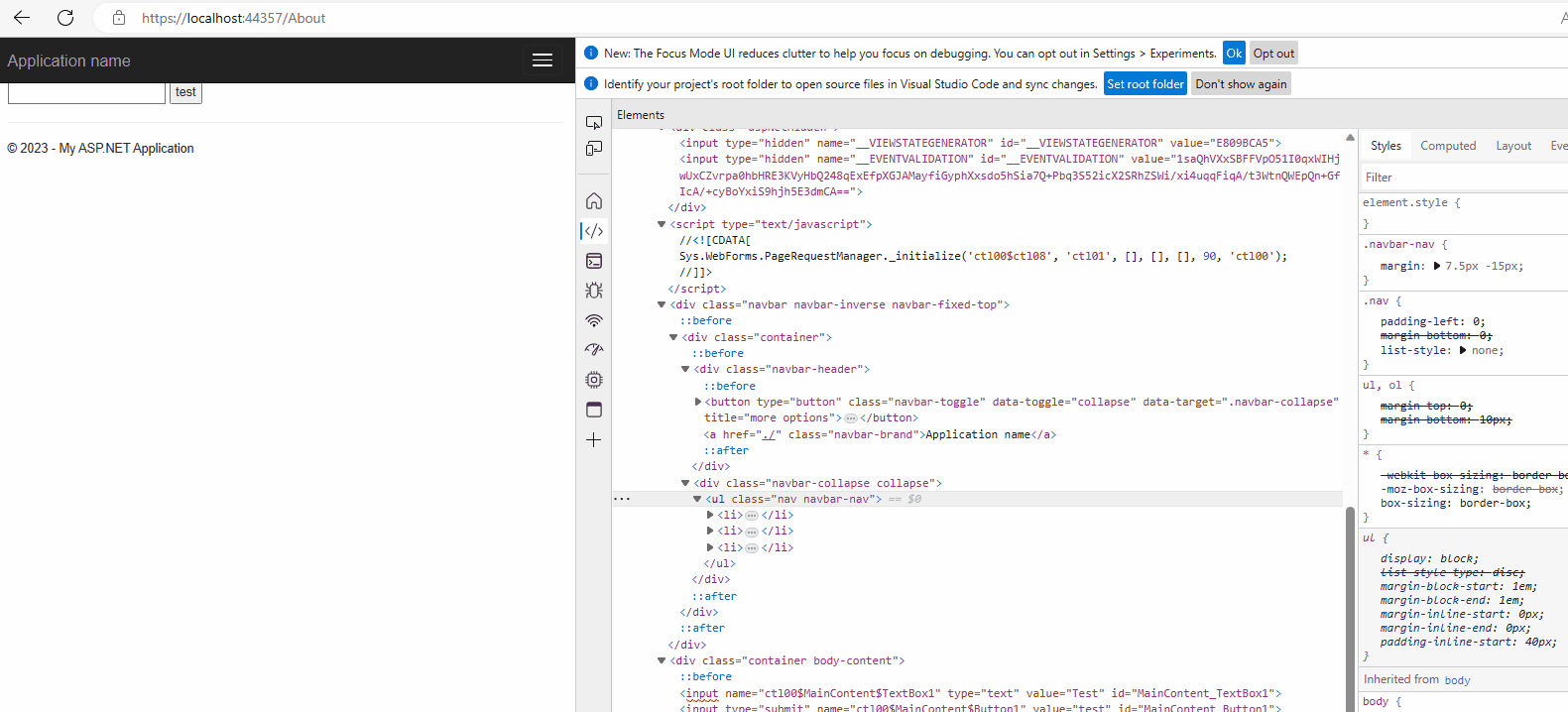Open the Memory chip icon
This screenshot has height=712, width=1568.
point(594,380)
